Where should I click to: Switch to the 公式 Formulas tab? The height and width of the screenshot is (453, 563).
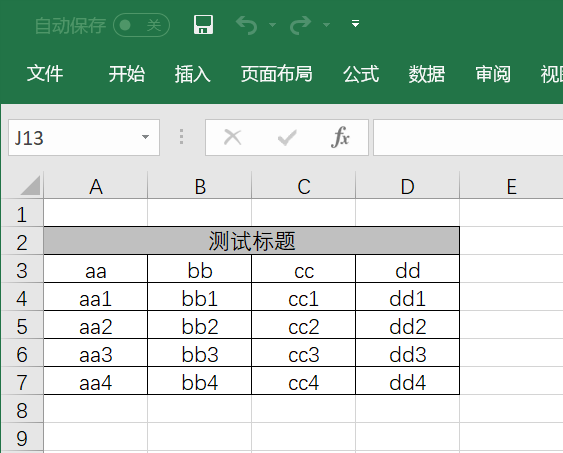361,74
